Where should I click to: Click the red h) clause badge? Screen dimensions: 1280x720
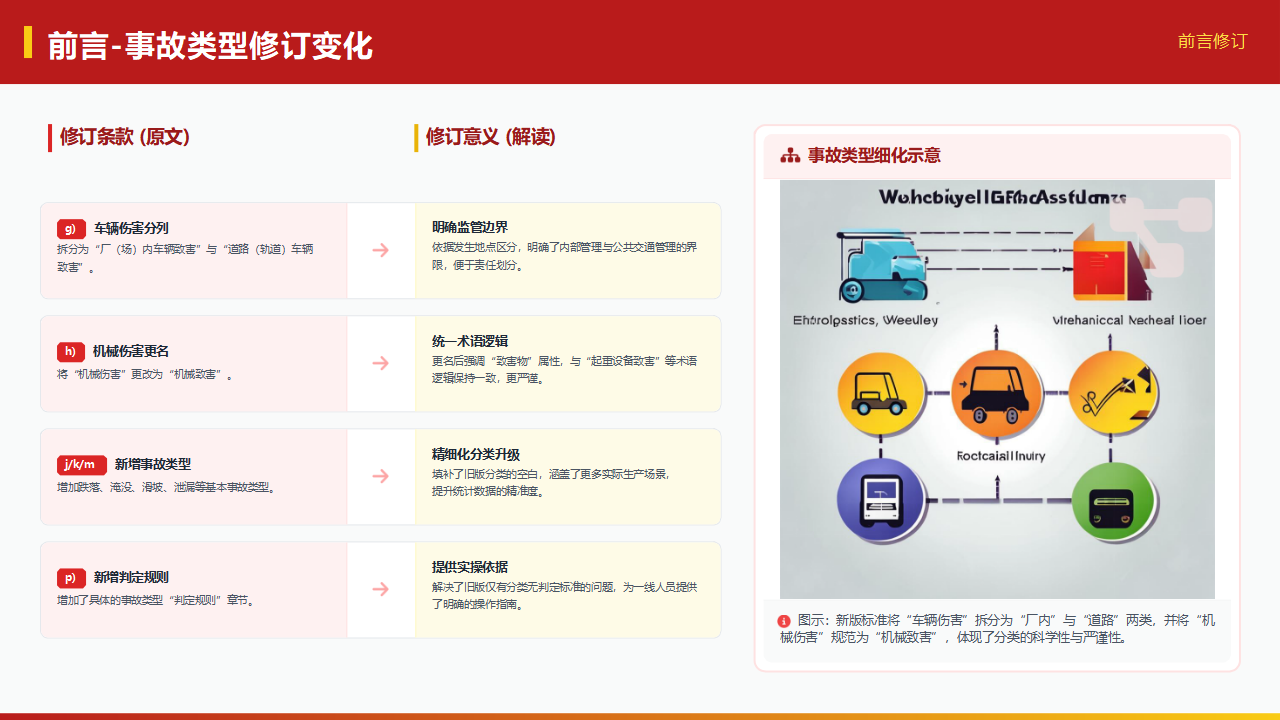[71, 351]
